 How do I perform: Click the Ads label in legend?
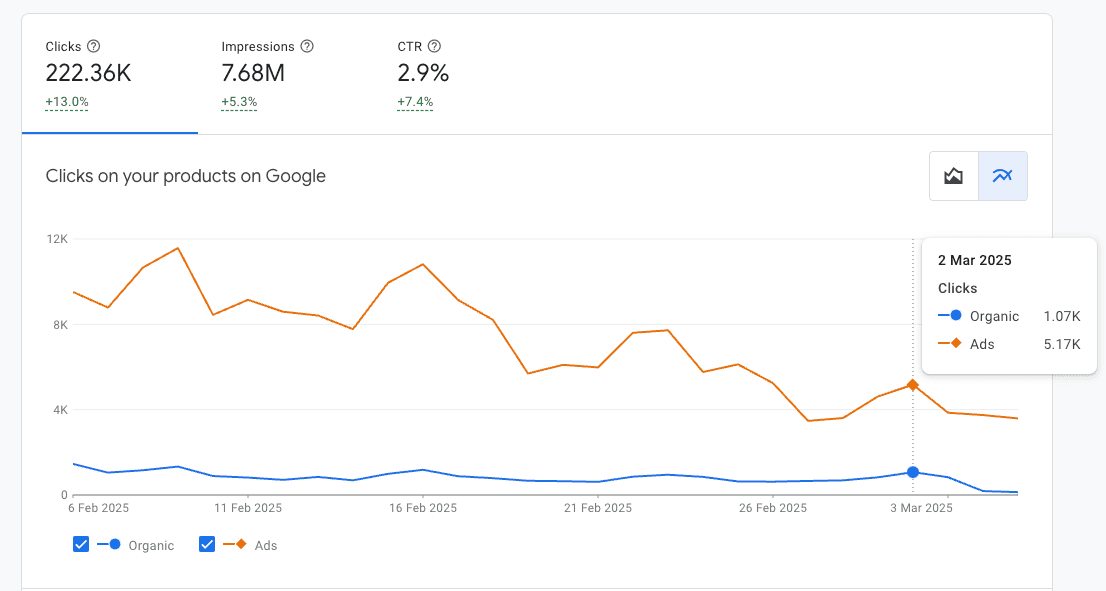pos(266,545)
